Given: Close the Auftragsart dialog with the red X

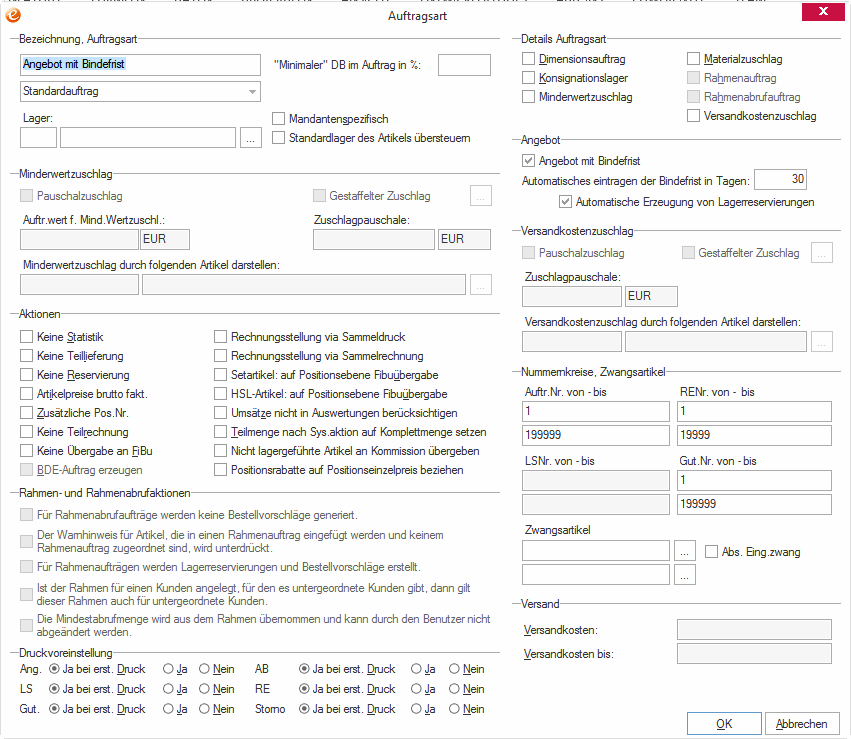Looking at the screenshot, I should 823,11.
